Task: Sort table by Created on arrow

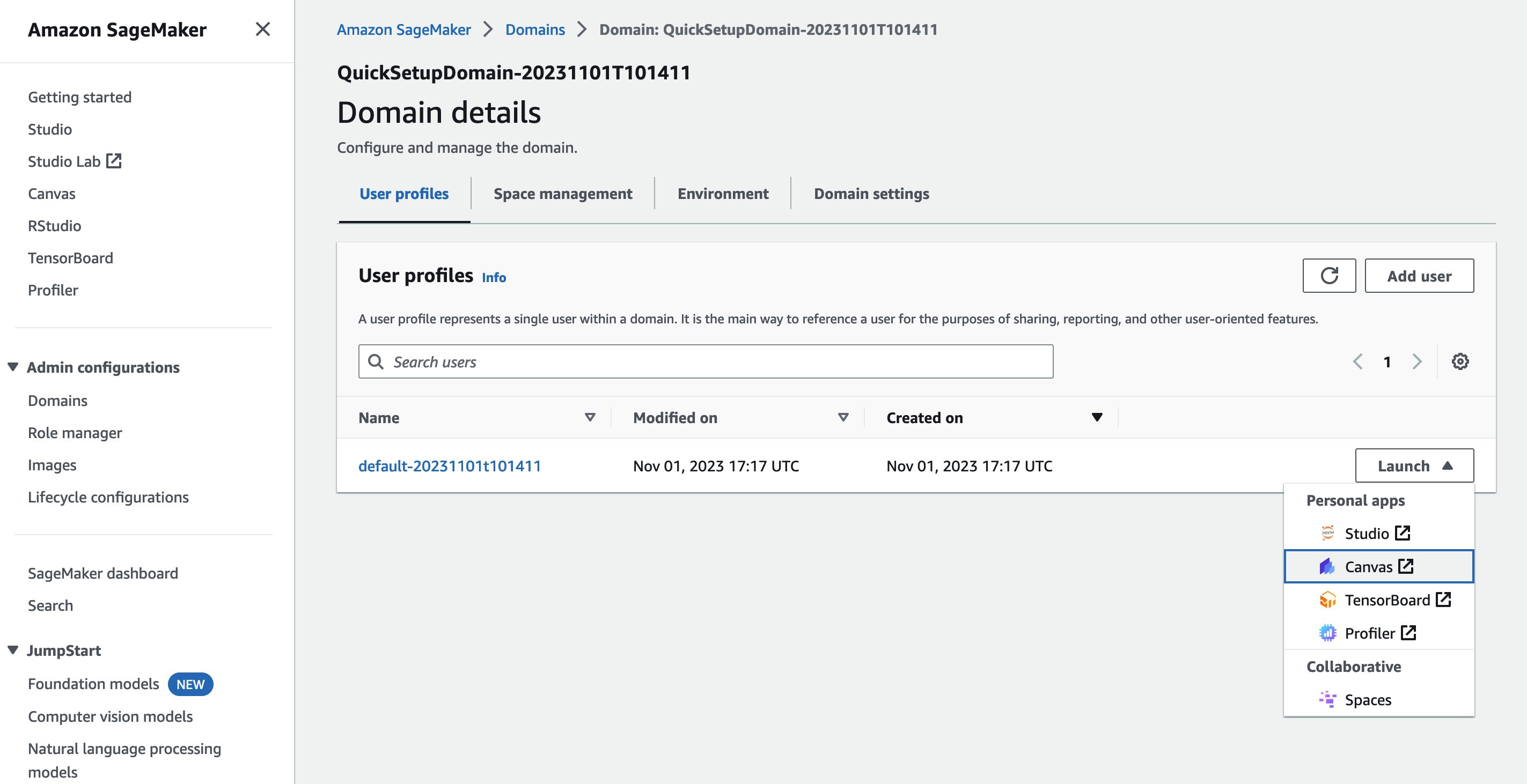Action: tap(1097, 417)
